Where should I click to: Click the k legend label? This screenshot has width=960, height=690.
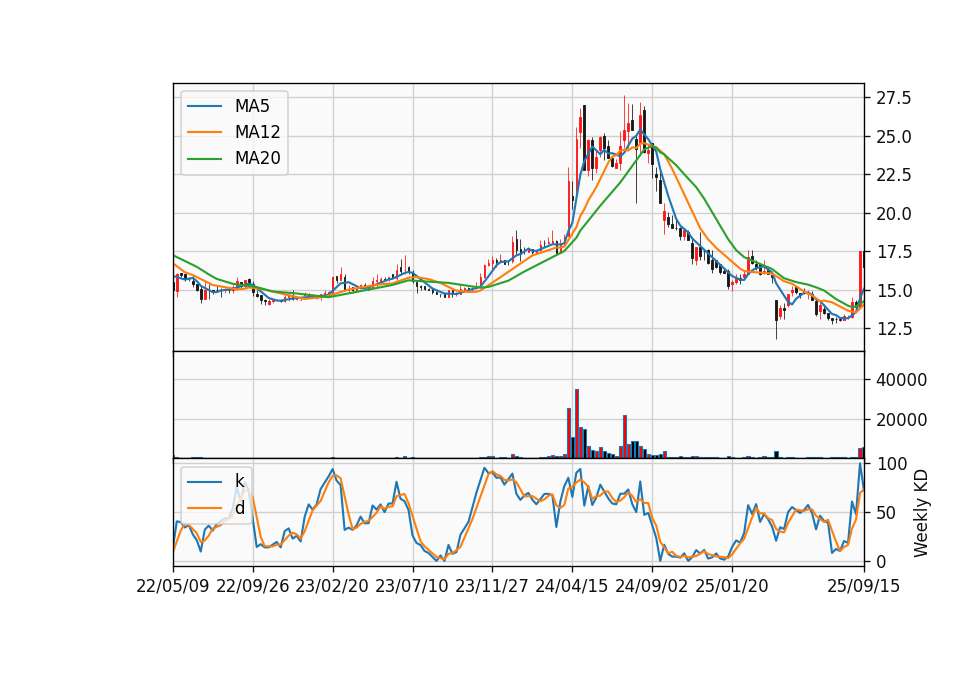point(240,481)
